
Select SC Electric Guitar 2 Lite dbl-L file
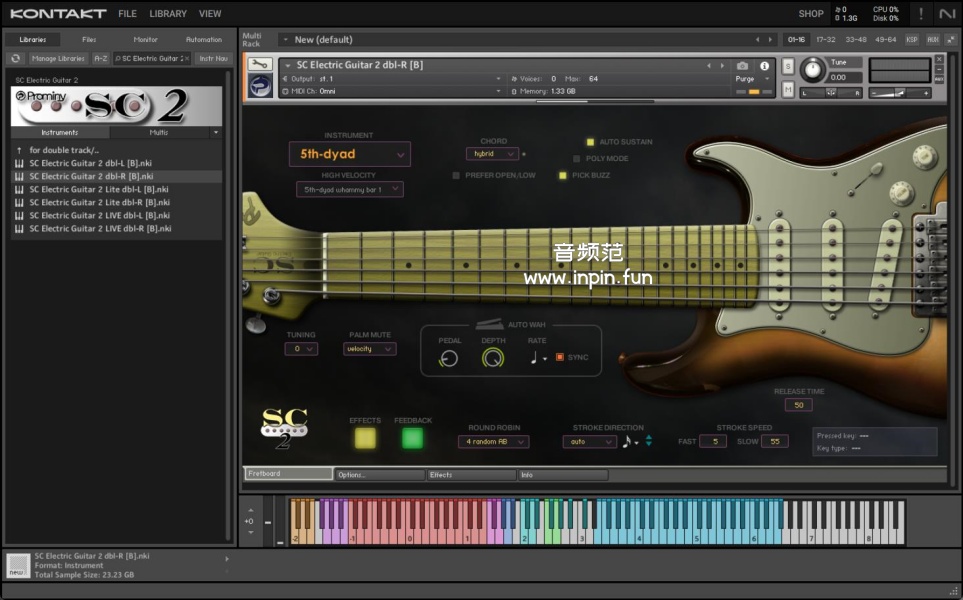point(98,189)
